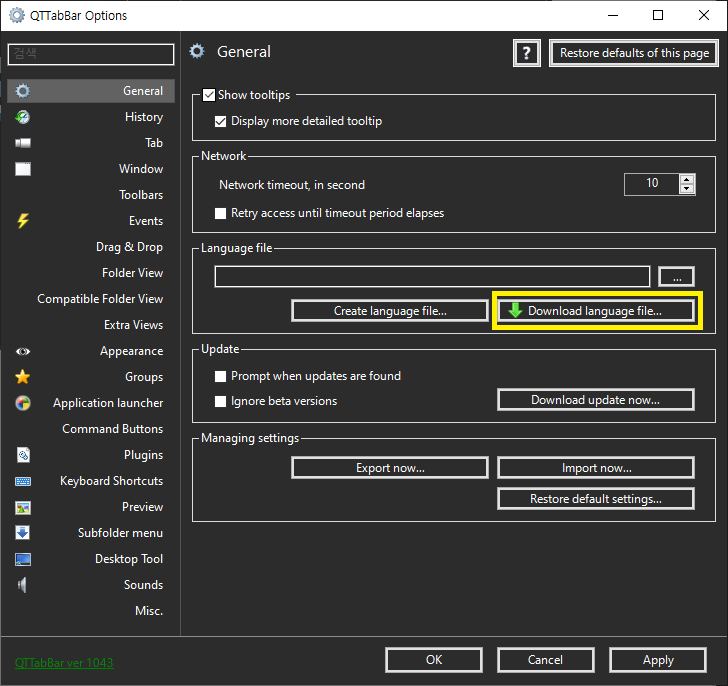Click the History clock icon in sidebar
The width and height of the screenshot is (728, 686).
[x=23, y=117]
